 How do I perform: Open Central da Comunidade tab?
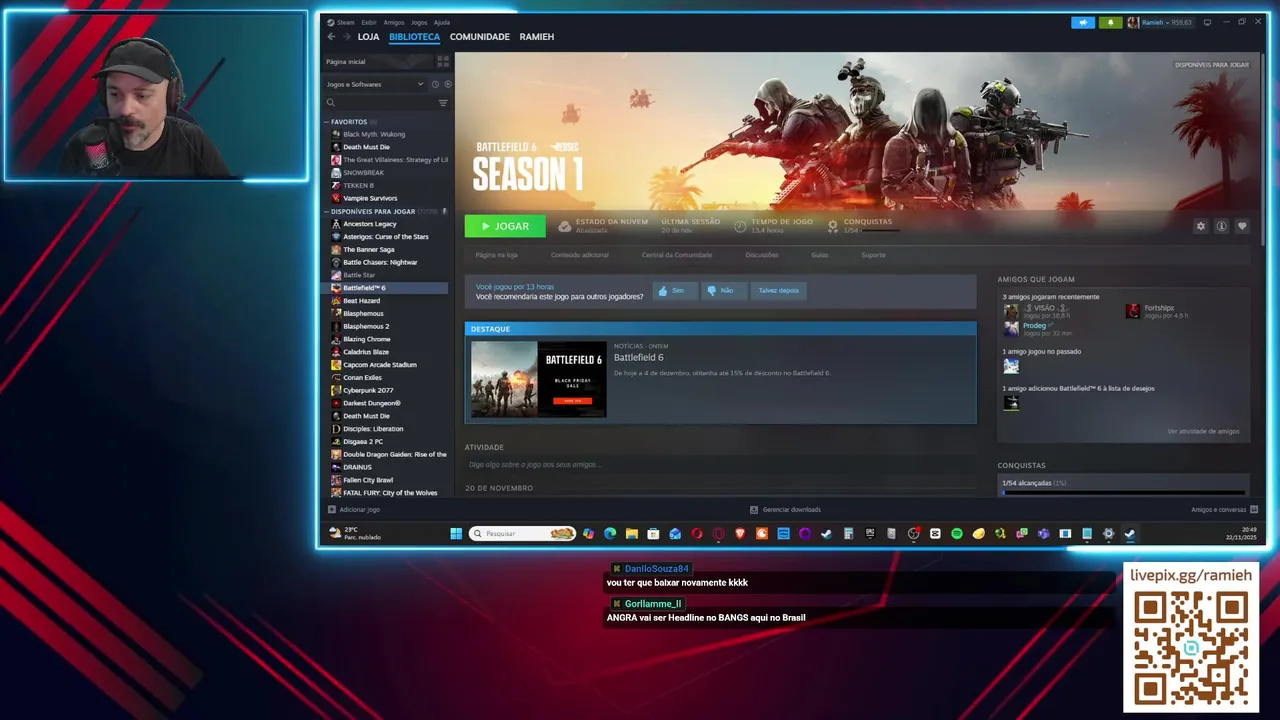tap(677, 255)
